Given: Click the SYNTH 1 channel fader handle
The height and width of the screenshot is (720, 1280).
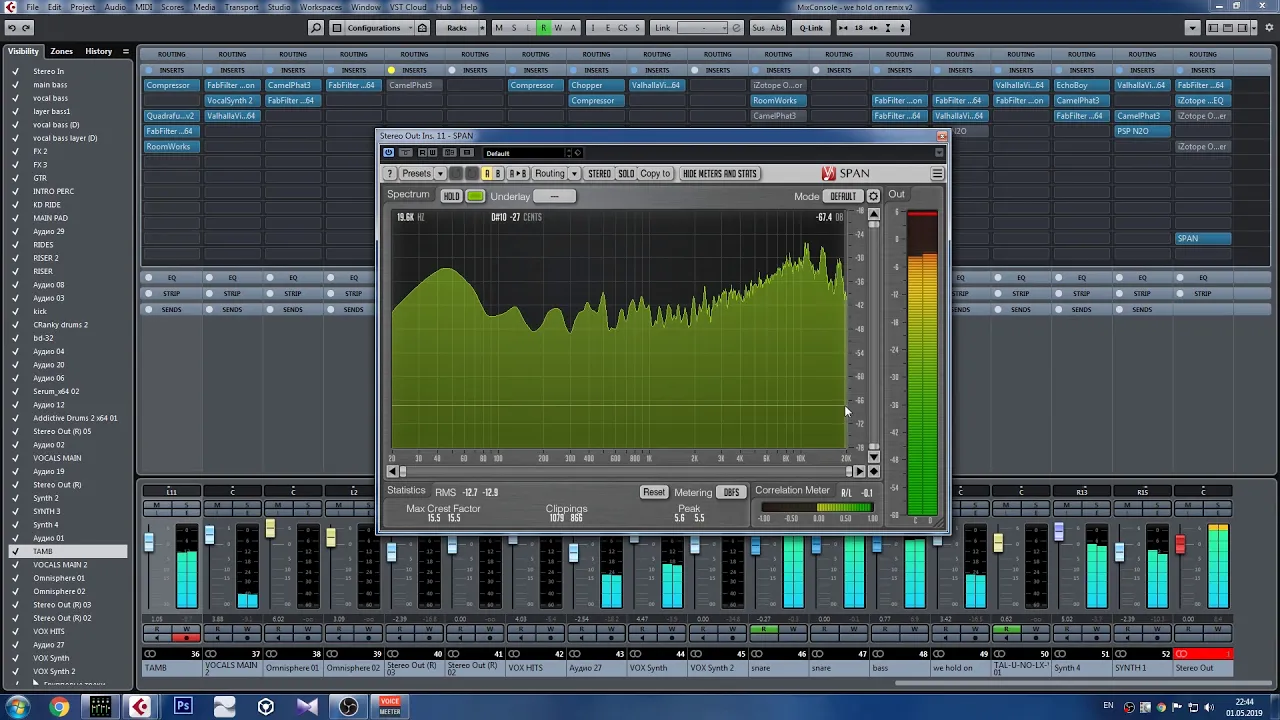Looking at the screenshot, I should 1119,552.
